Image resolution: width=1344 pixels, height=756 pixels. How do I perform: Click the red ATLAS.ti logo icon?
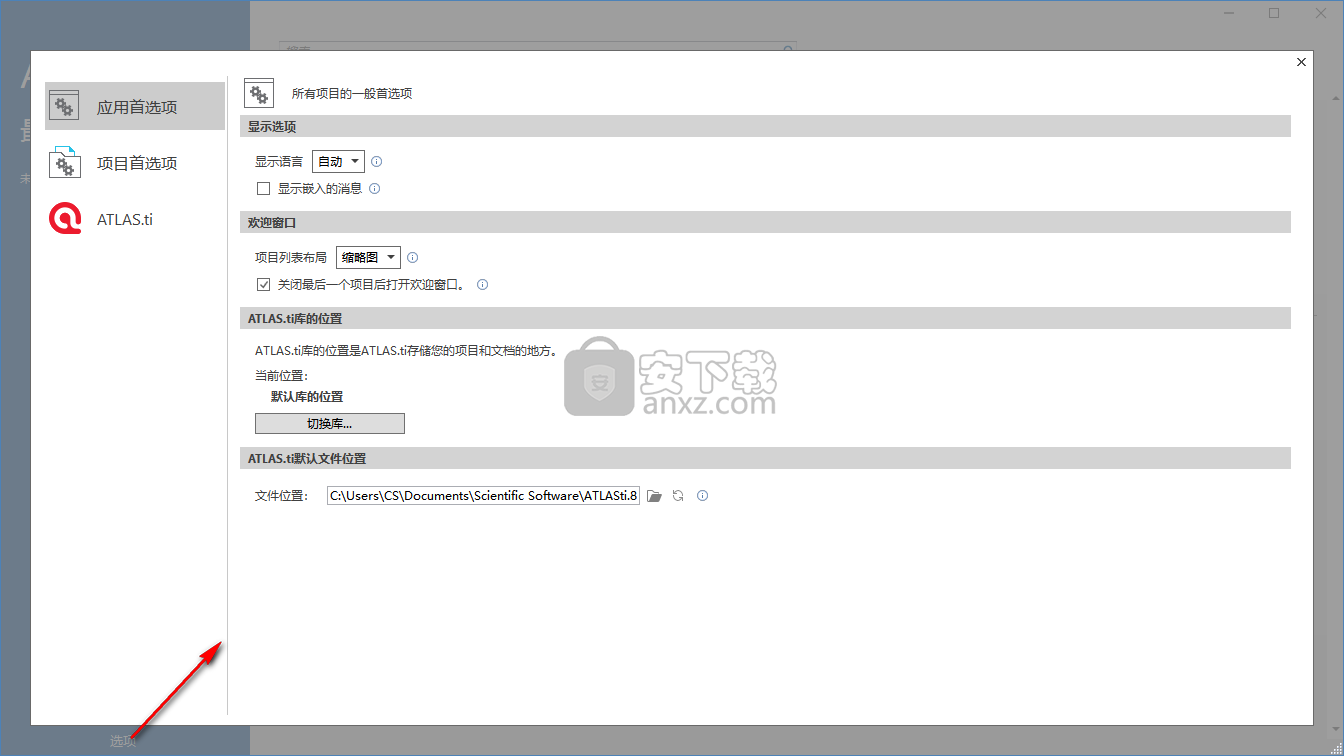pos(65,219)
